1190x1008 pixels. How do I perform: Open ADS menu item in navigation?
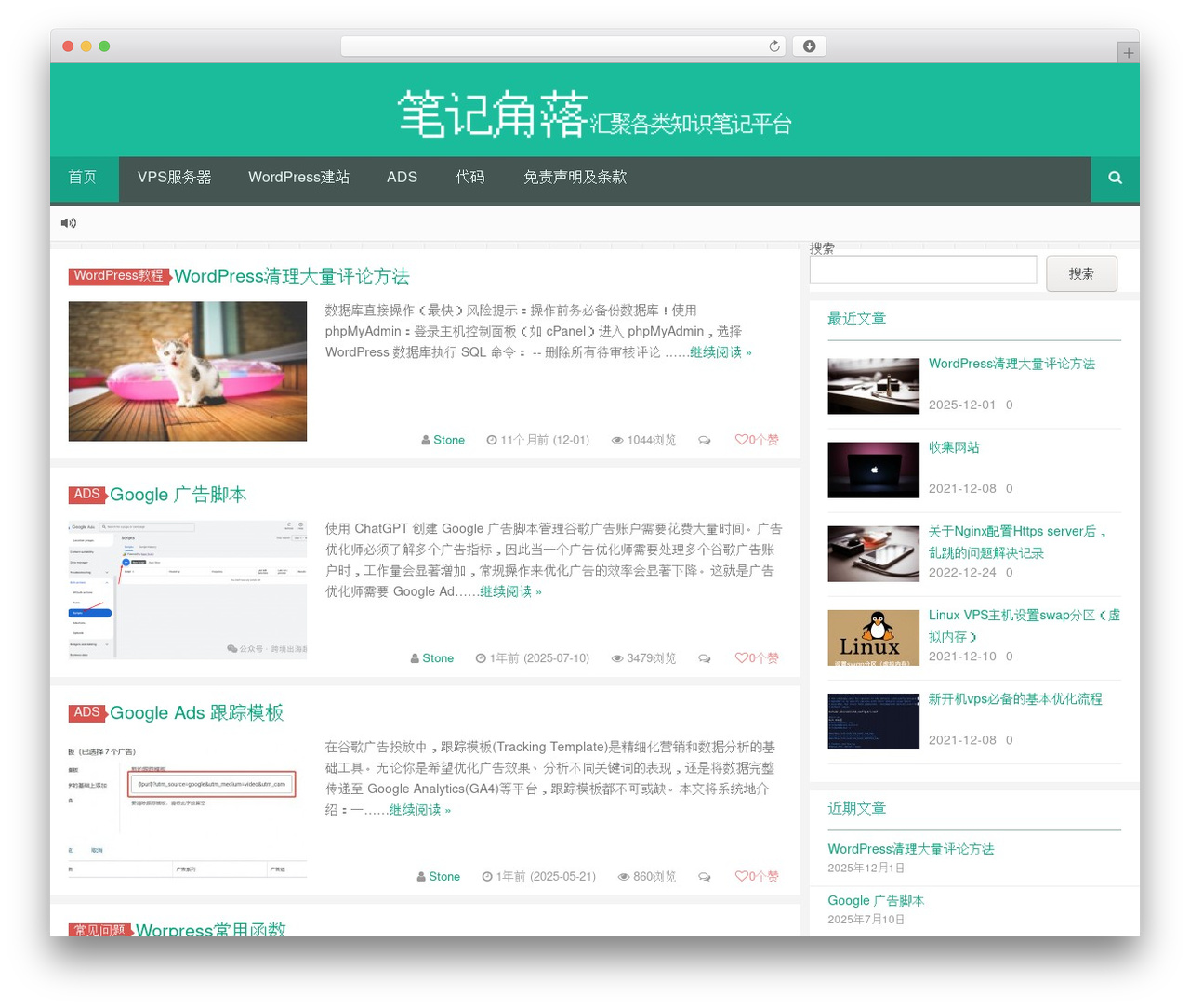(402, 178)
